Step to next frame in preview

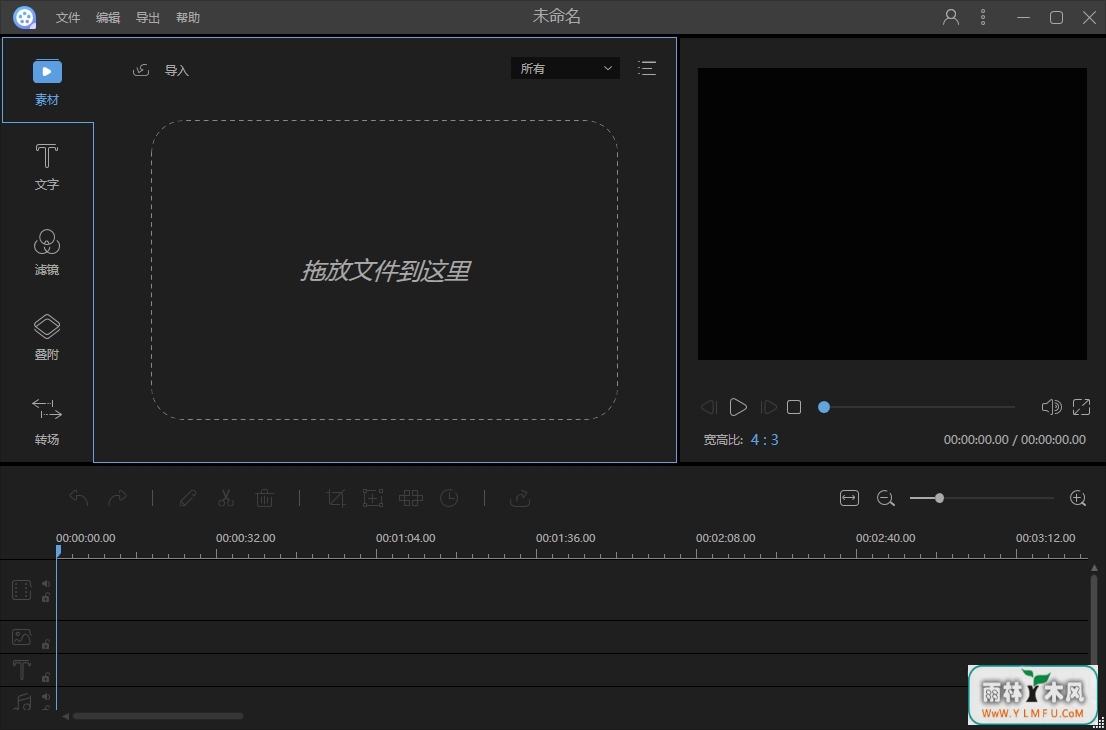coord(768,407)
